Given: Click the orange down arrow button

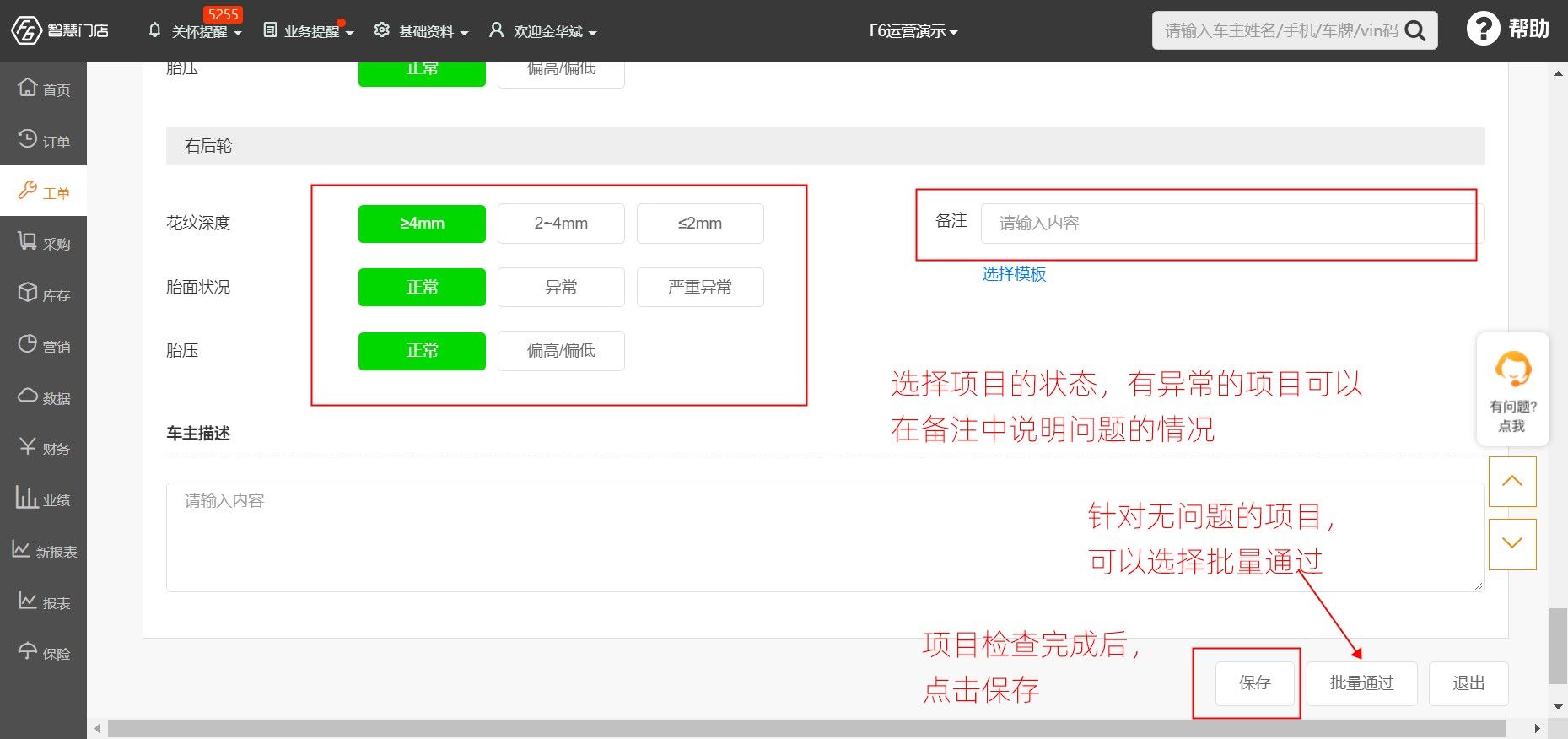Looking at the screenshot, I should (x=1512, y=544).
